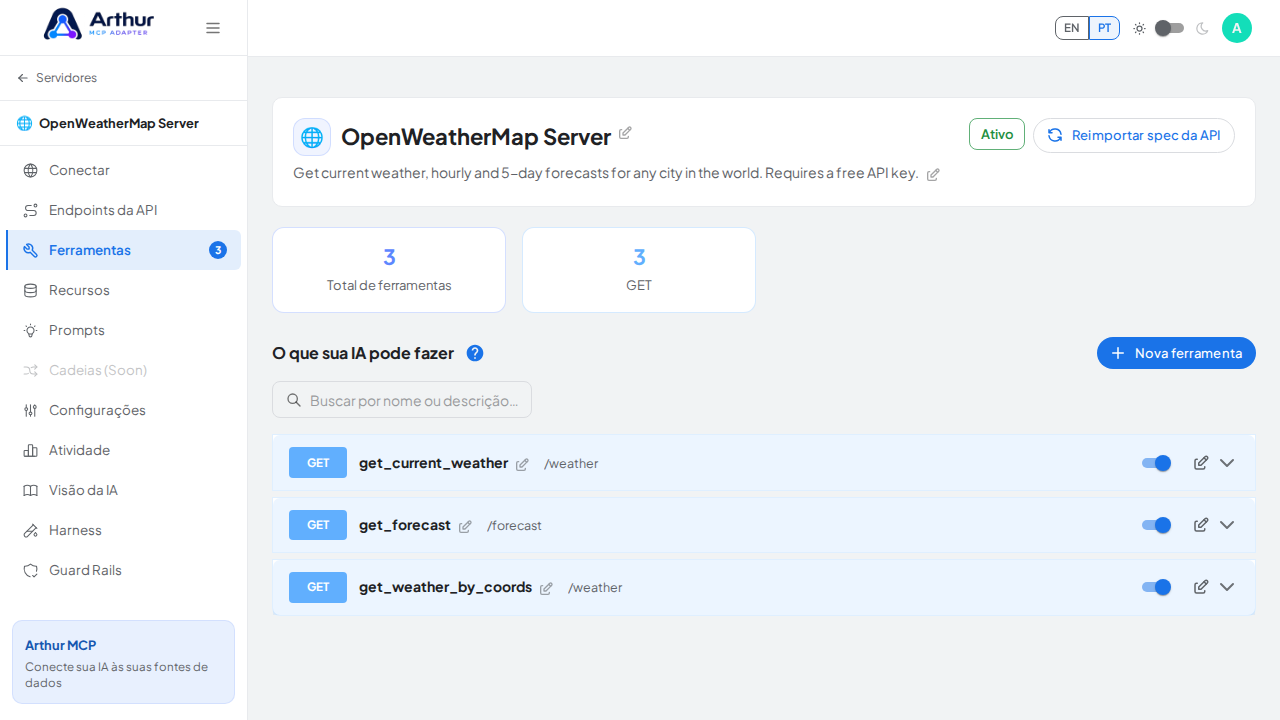This screenshot has height=720, width=1280.
Task: Click the sun light-mode icon
Action: [1139, 28]
